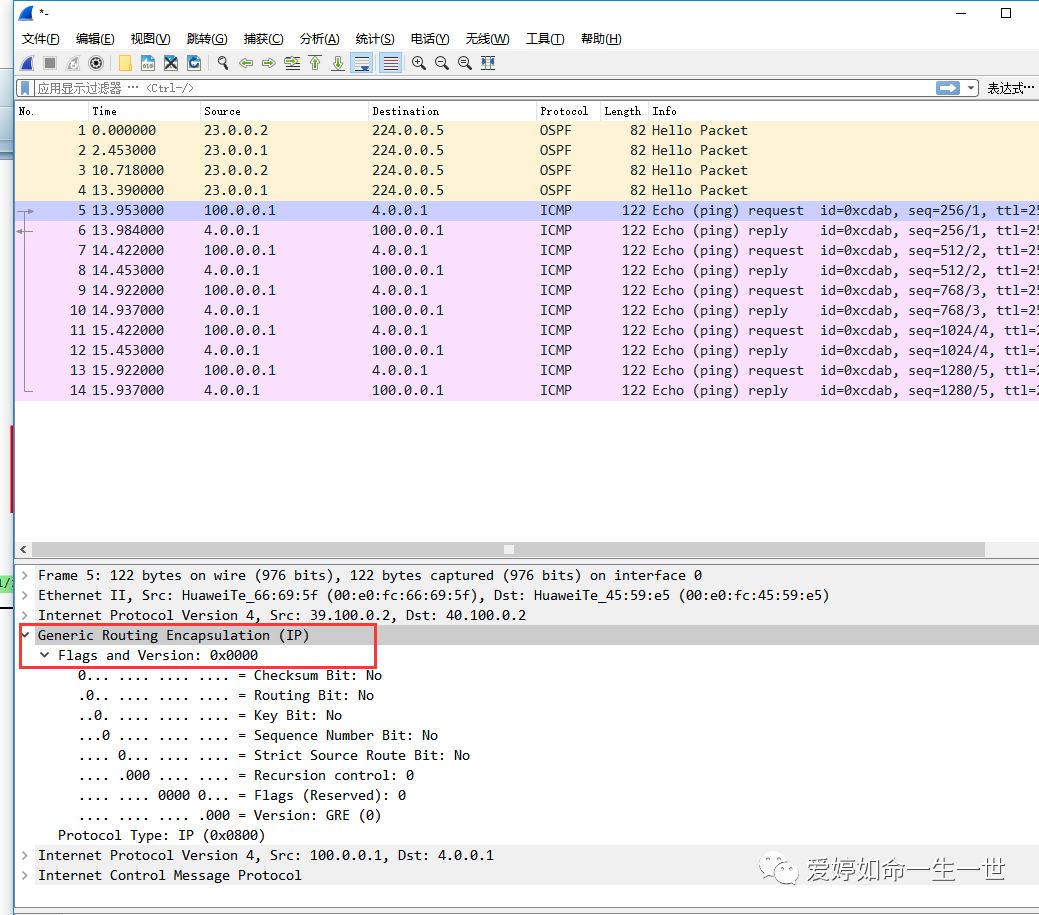Screen dimensions: 1039x915
Task: Open the 文件(F) menu
Action: pos(40,39)
